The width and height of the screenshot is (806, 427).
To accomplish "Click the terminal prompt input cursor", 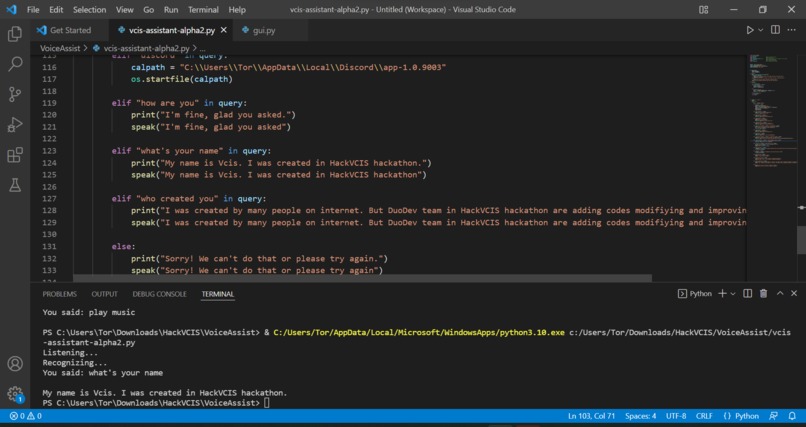I will 266,403.
